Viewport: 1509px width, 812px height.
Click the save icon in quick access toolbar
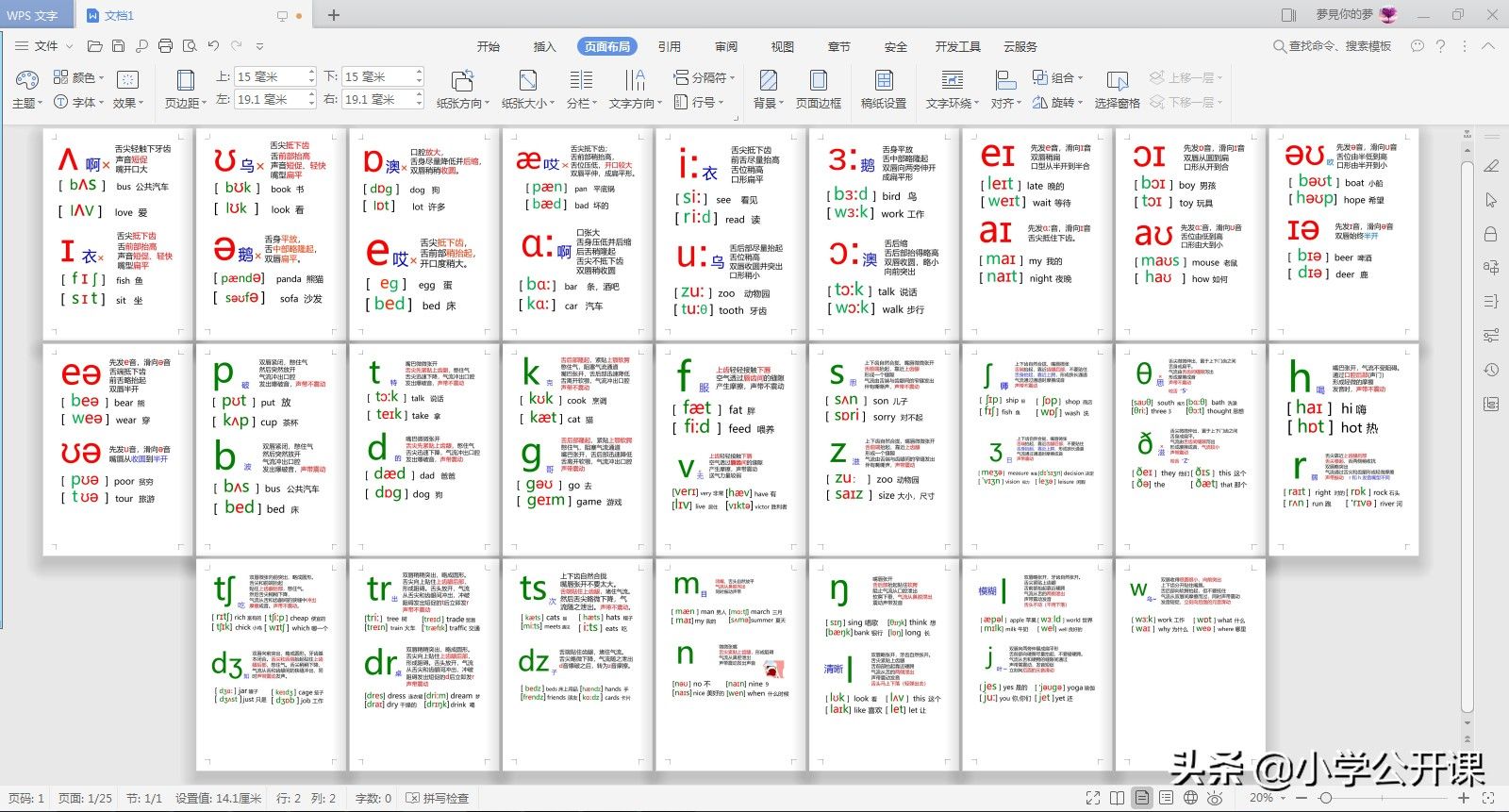coord(118,46)
